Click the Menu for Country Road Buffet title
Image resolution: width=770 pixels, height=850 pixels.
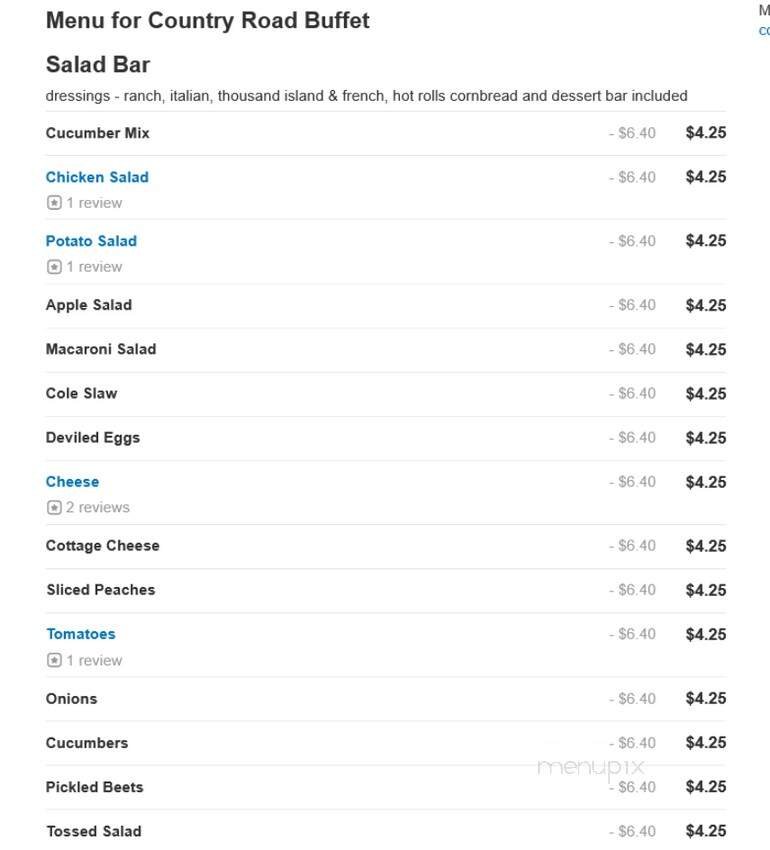coord(207,20)
